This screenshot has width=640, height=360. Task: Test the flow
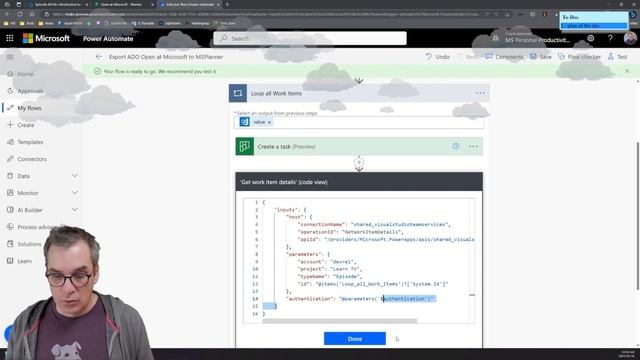[x=618, y=57]
